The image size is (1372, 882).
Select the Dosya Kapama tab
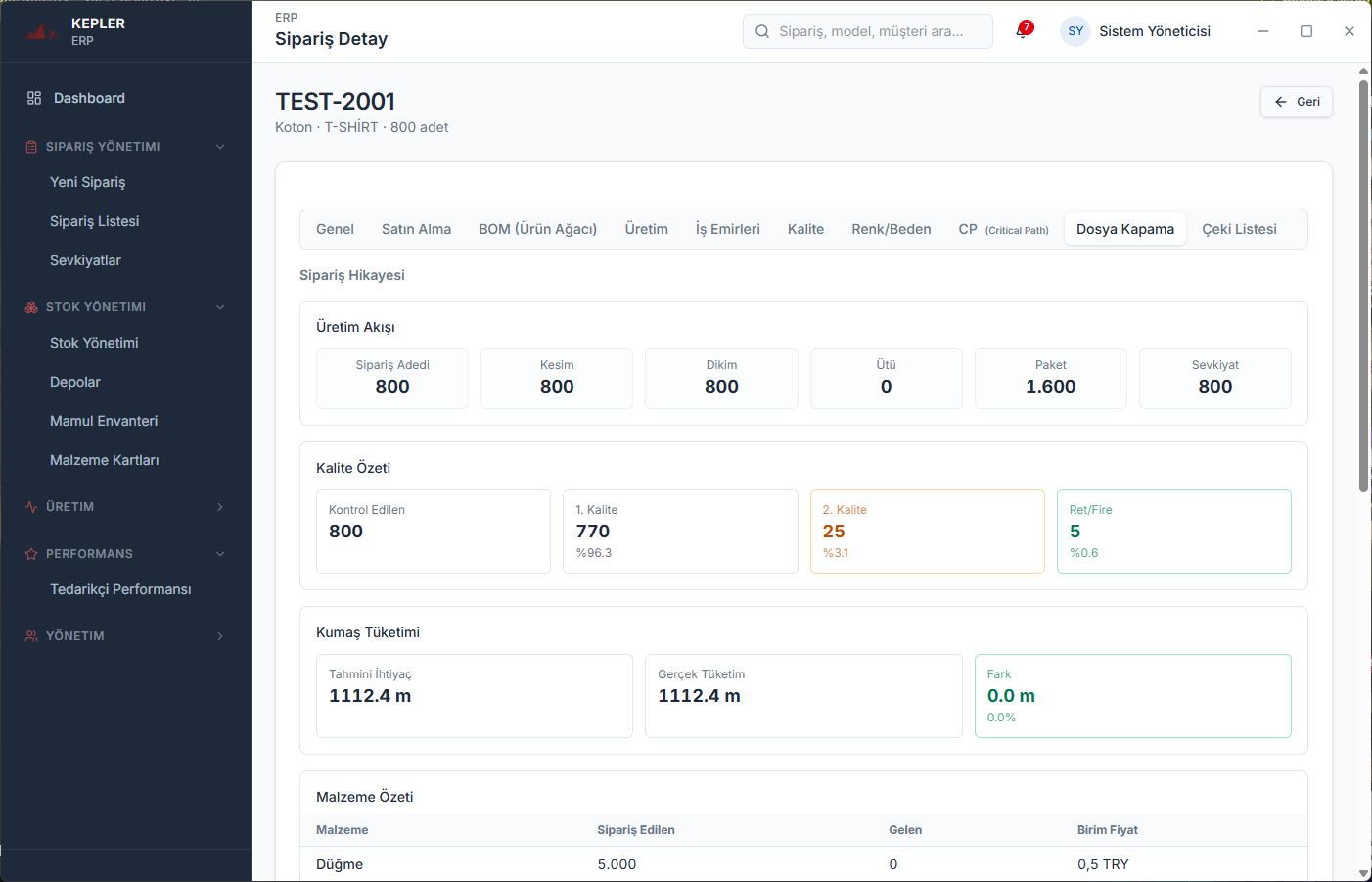[x=1125, y=229]
